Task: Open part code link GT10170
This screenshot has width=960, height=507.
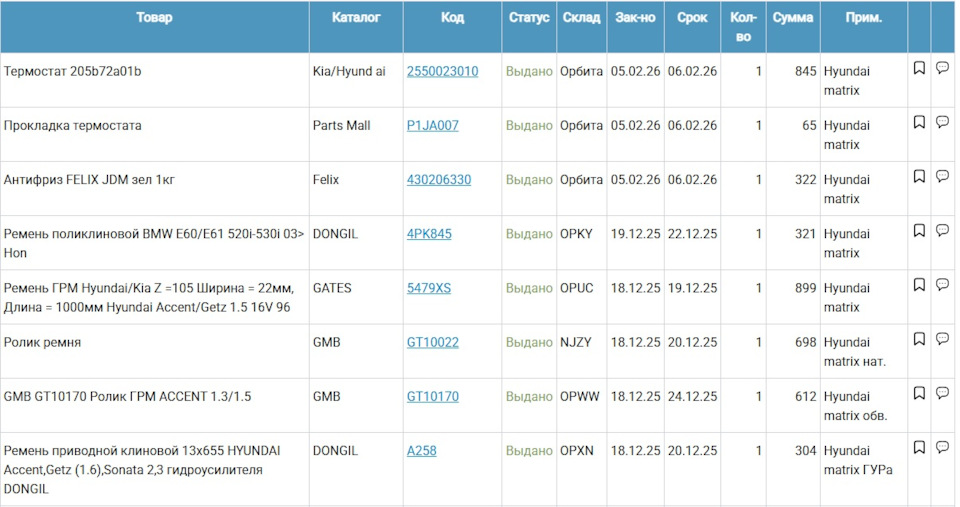Action: 432,396
